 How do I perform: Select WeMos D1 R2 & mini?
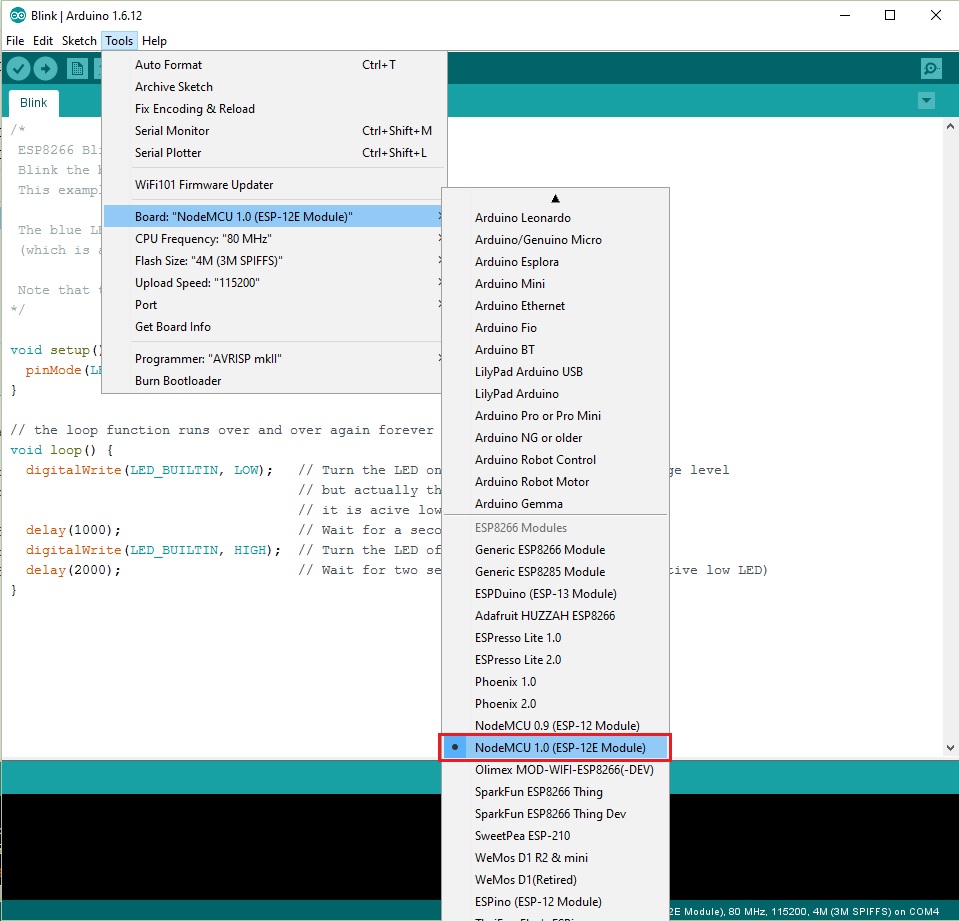[x=555, y=858]
